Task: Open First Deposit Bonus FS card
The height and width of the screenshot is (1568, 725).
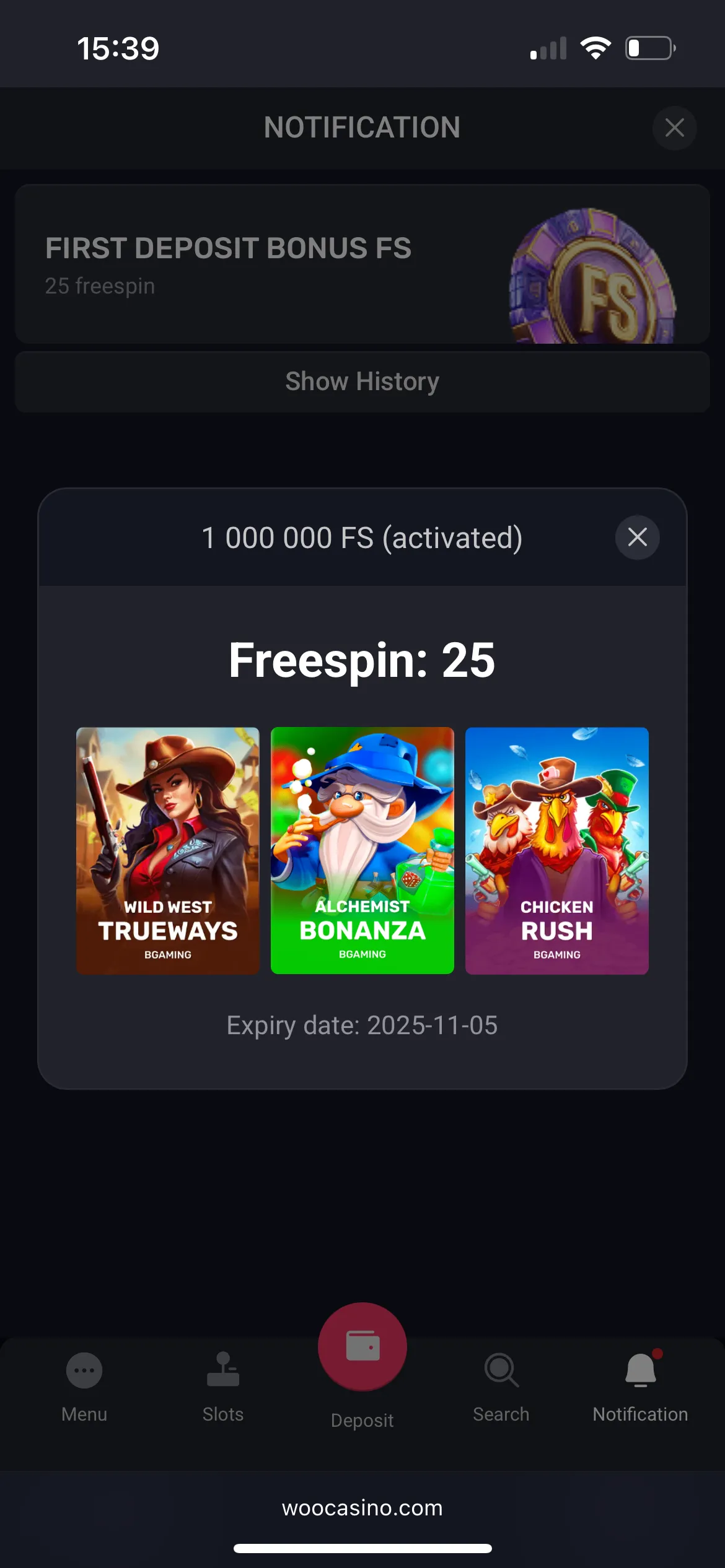Action: (362, 264)
